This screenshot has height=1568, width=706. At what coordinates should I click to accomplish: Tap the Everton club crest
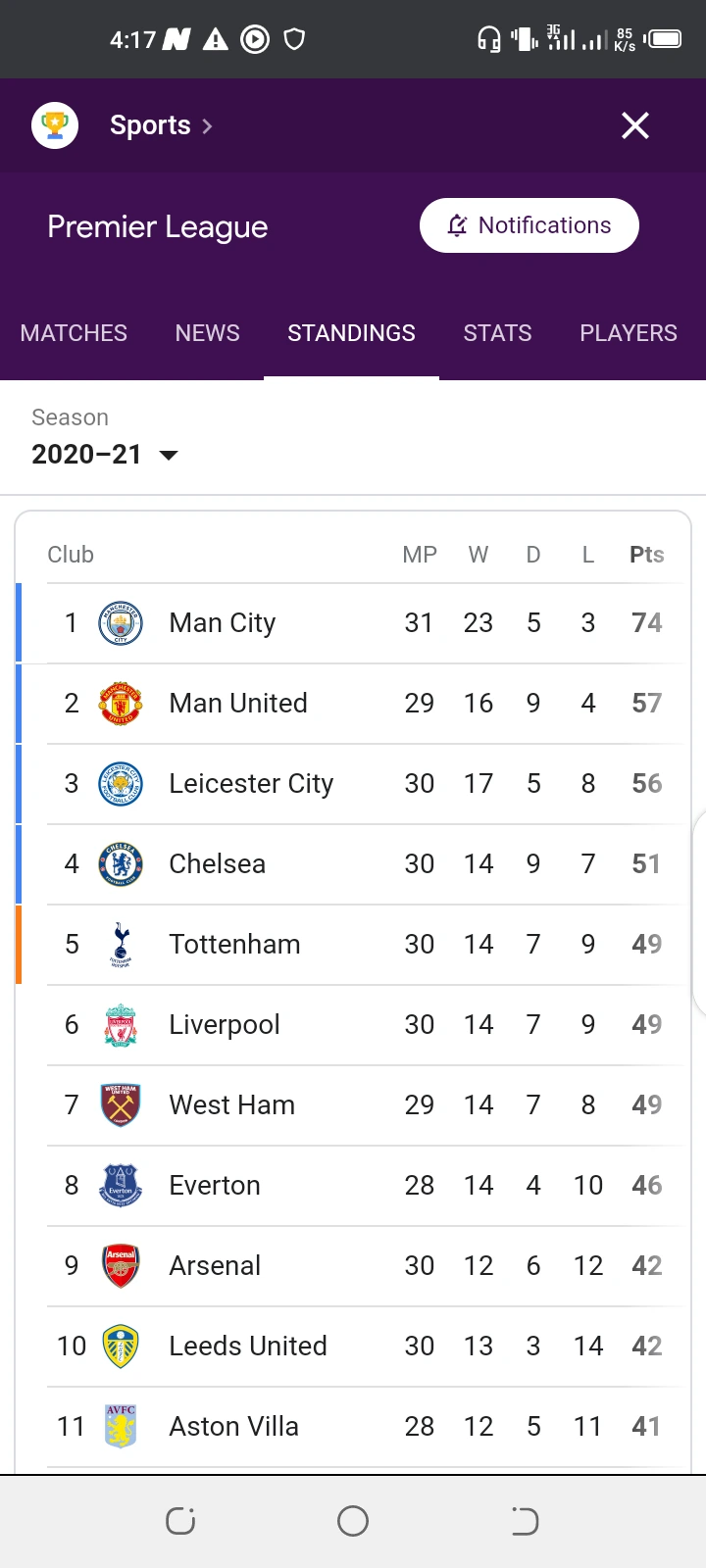pos(121,1186)
